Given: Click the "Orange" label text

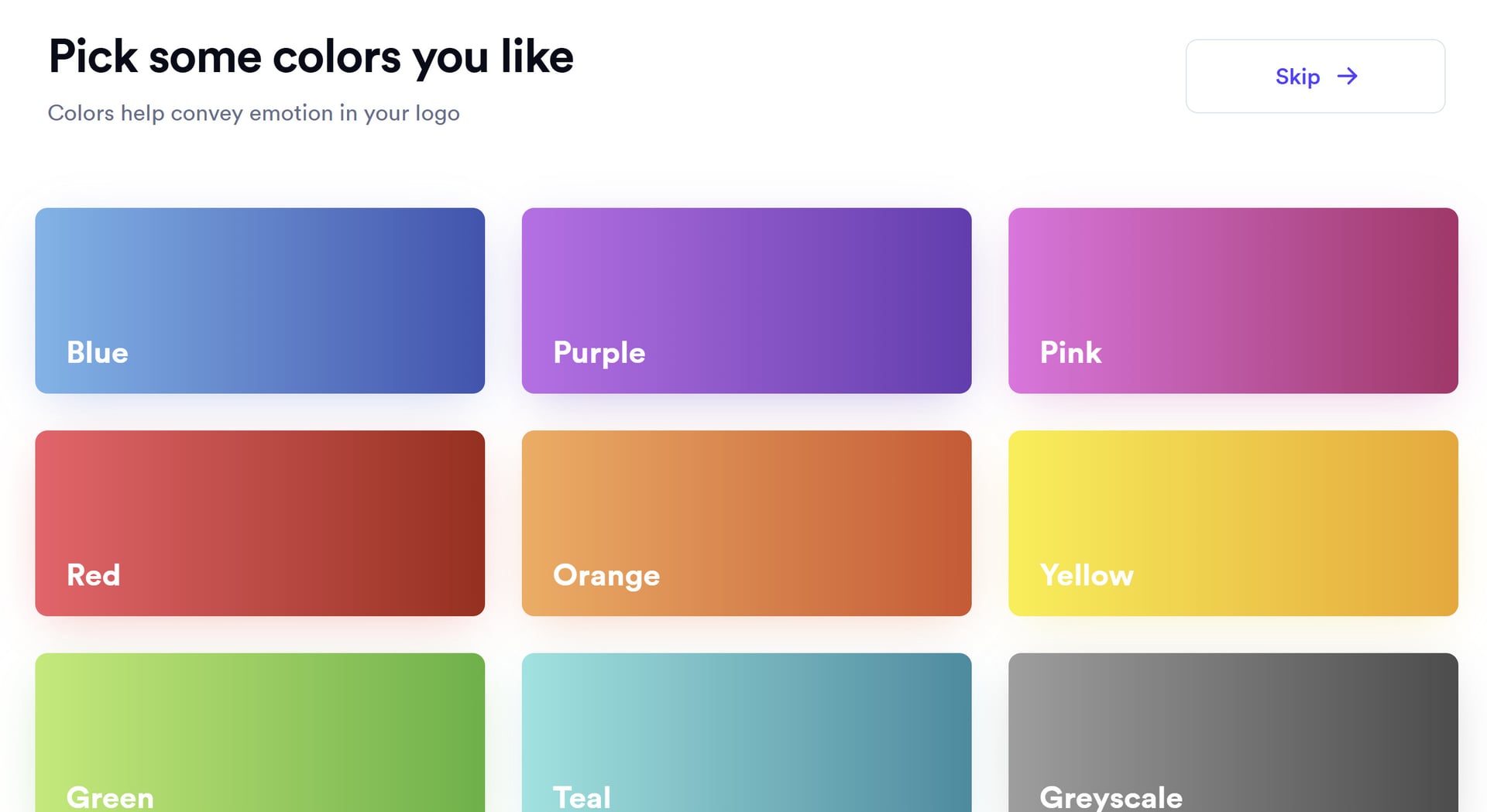Looking at the screenshot, I should [x=606, y=576].
